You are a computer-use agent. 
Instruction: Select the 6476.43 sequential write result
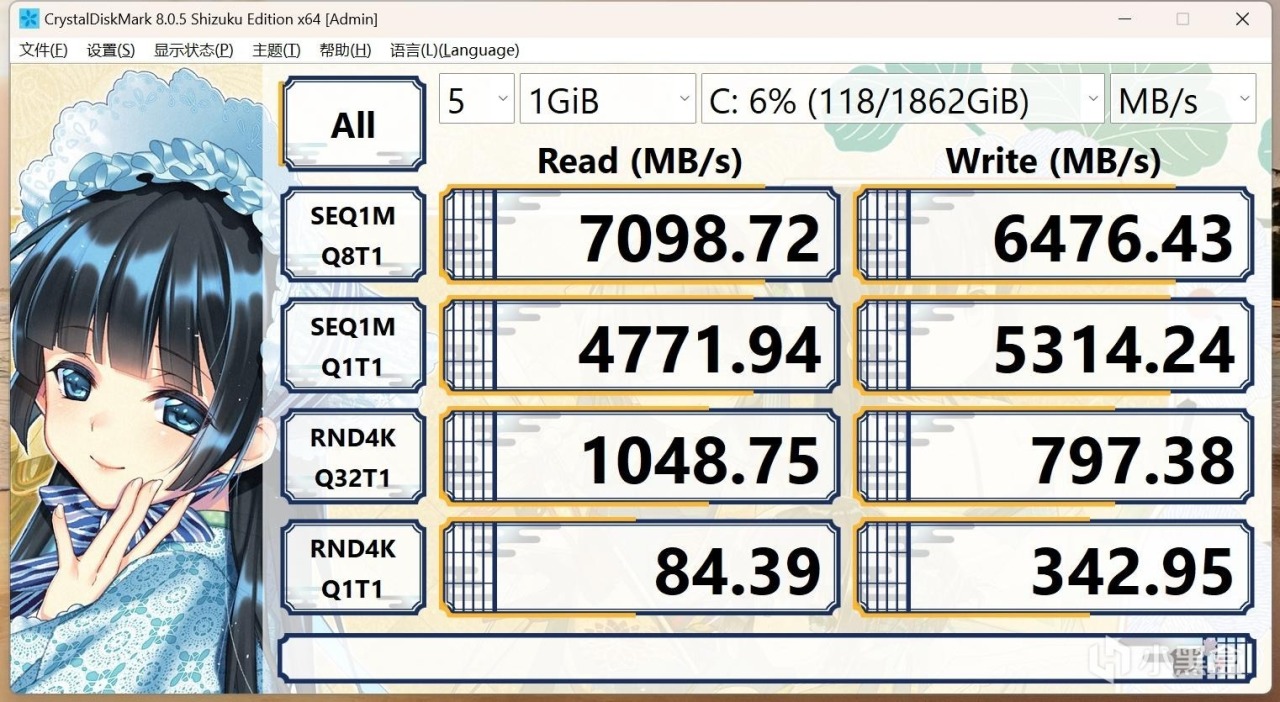(1054, 236)
